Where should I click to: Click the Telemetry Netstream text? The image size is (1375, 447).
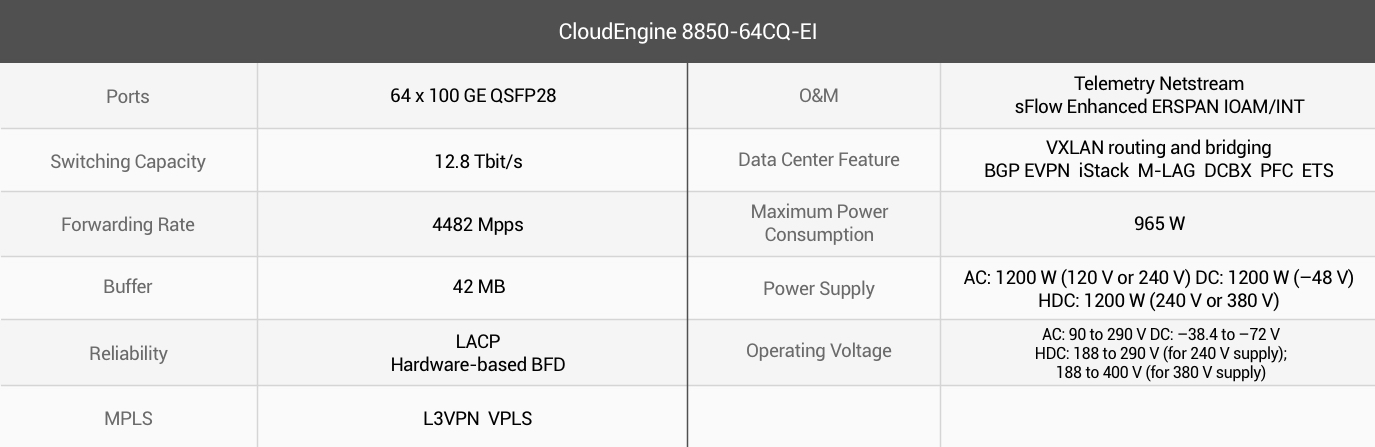pyautogui.click(x=1159, y=83)
